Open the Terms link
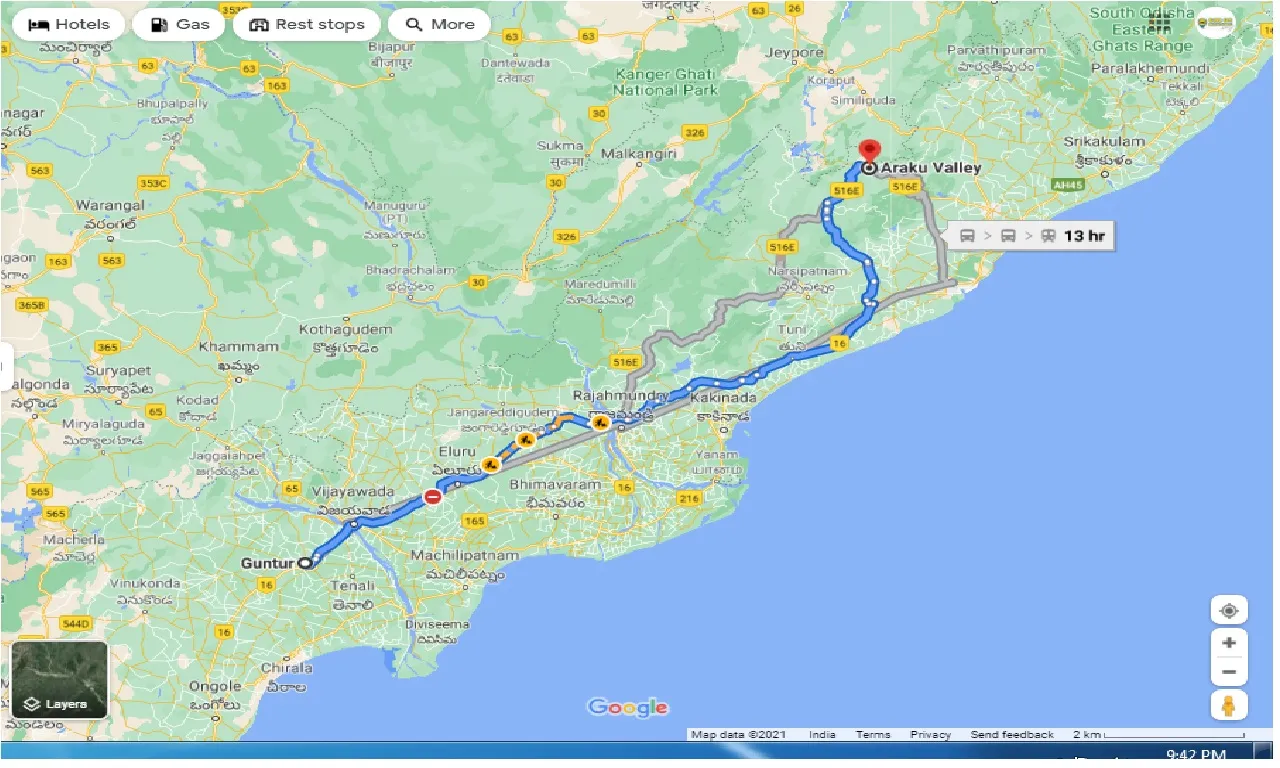 [x=873, y=734]
